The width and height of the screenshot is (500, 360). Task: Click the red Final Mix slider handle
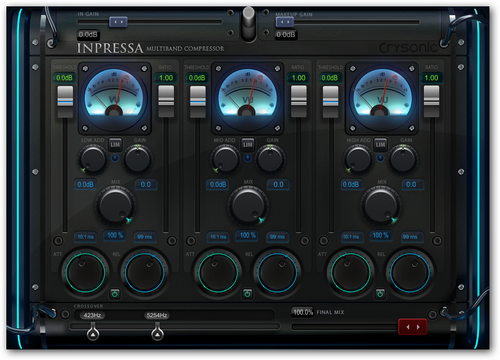tap(413, 327)
